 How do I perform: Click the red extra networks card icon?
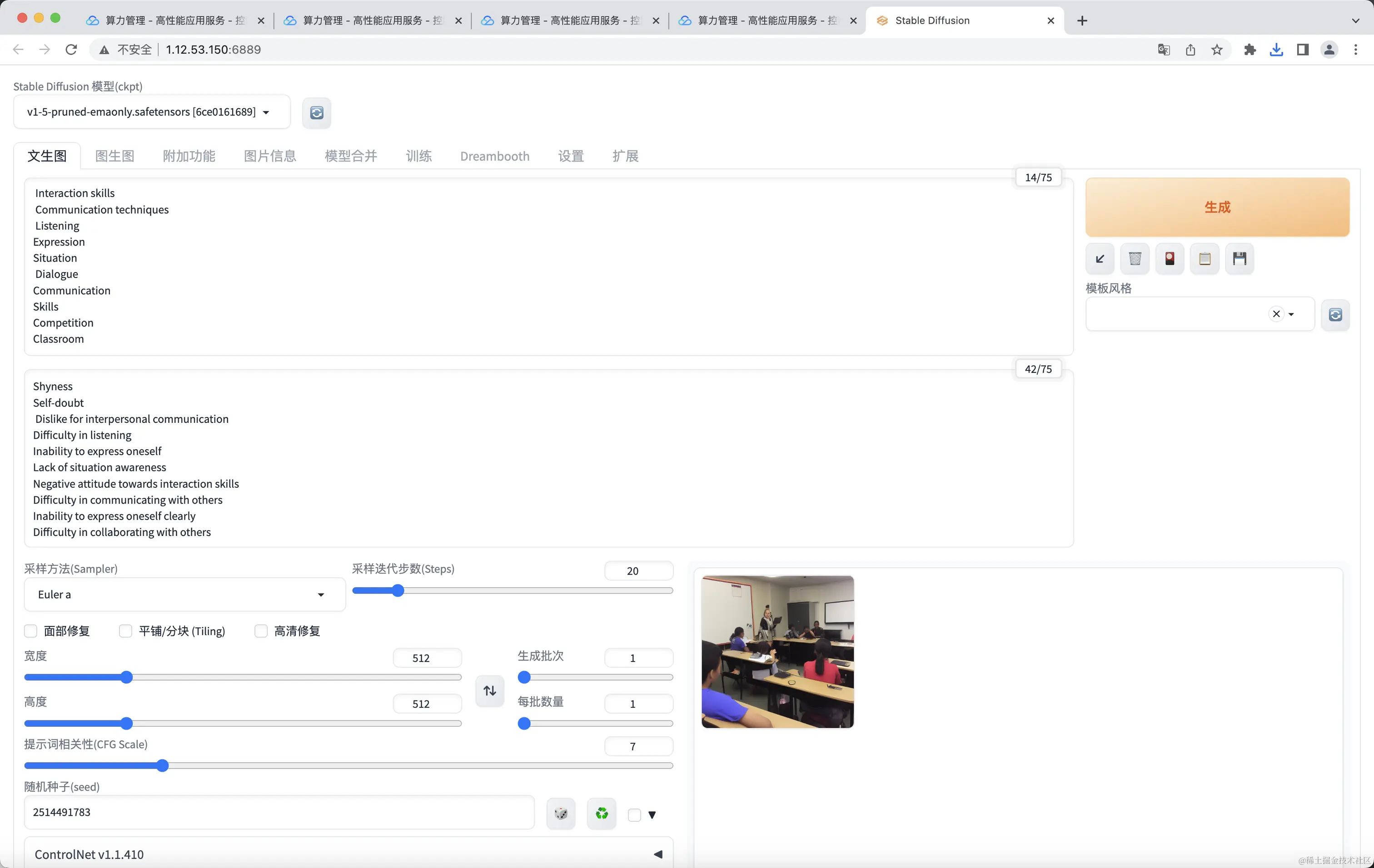point(1170,258)
